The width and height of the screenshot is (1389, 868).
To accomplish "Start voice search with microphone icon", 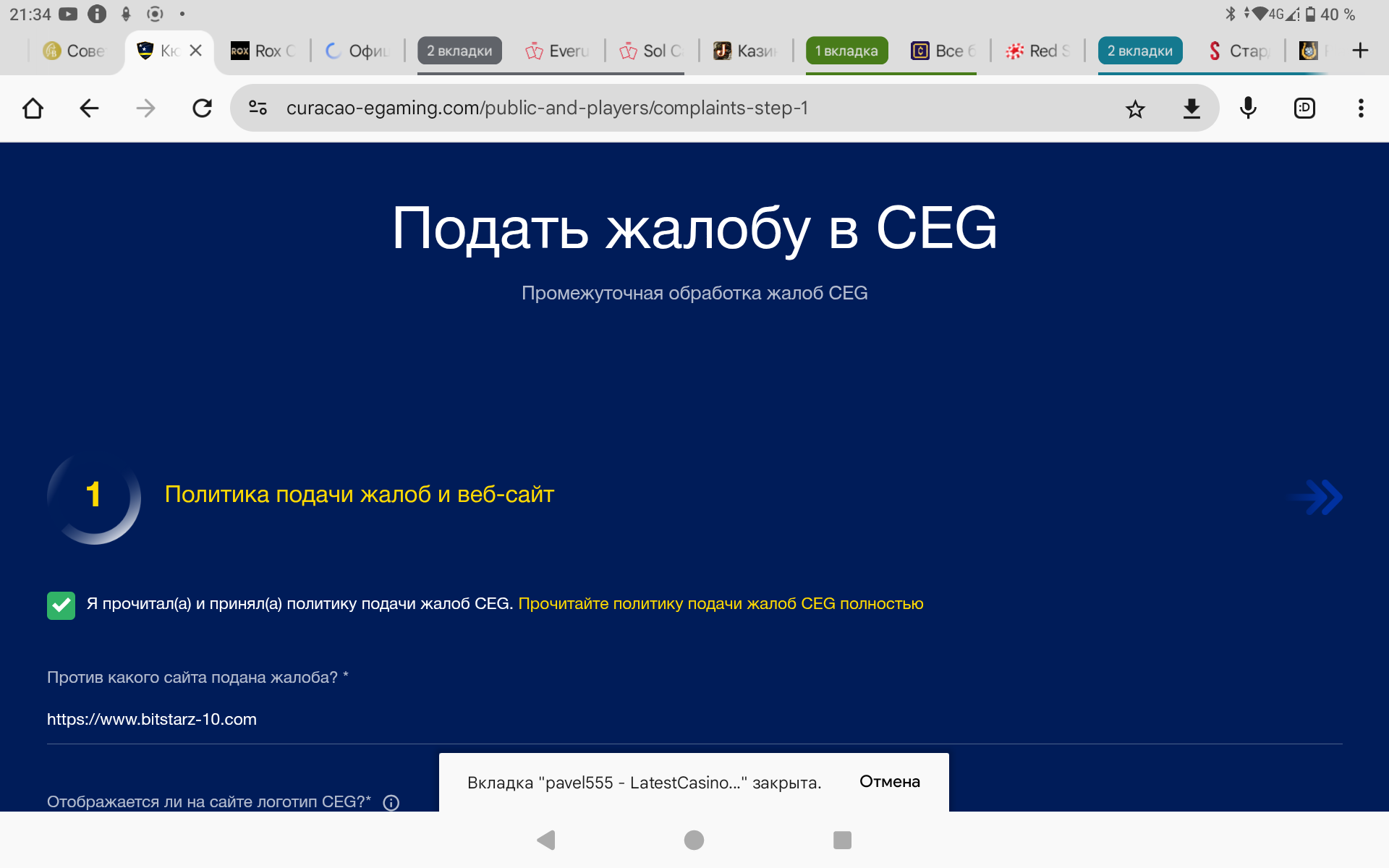I will tap(1248, 109).
